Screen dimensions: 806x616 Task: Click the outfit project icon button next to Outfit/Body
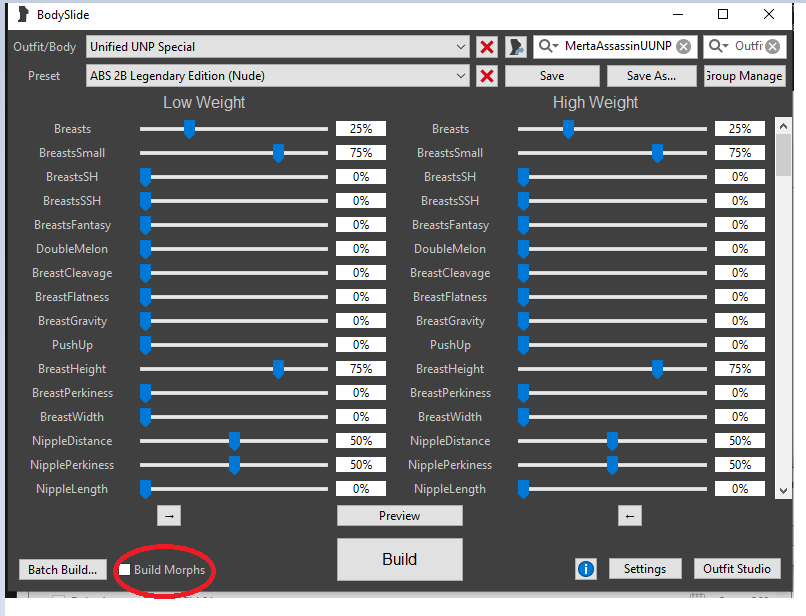coord(516,47)
